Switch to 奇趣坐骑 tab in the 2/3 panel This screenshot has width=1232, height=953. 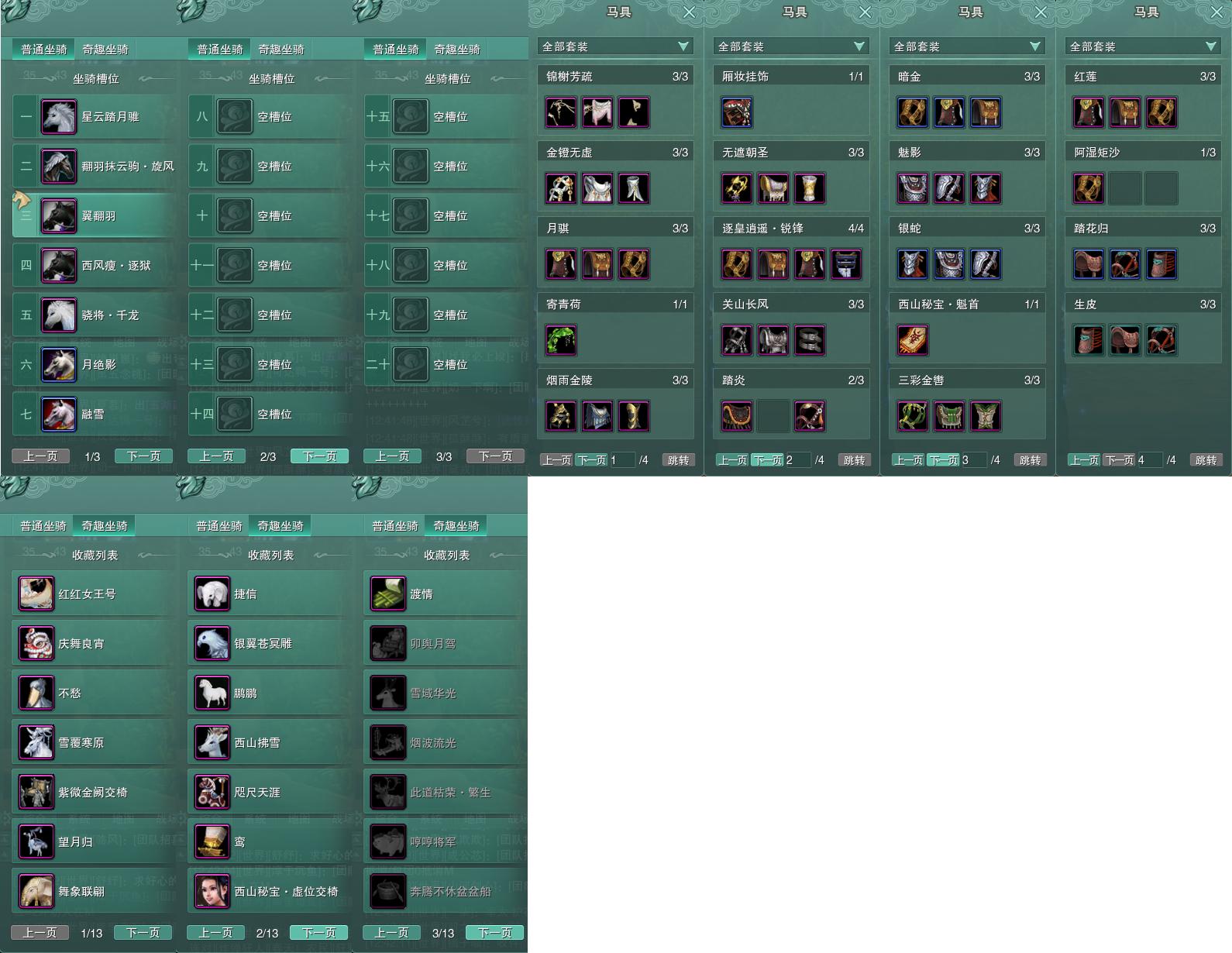click(x=281, y=49)
